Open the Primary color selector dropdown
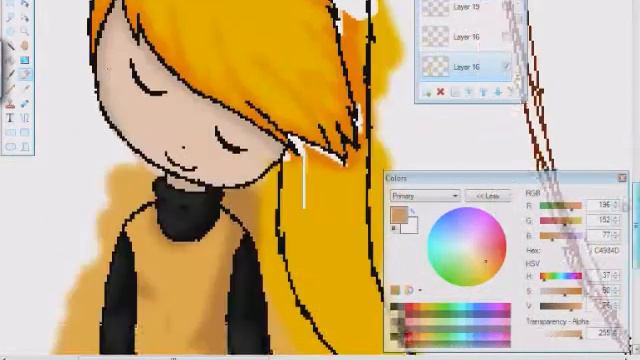 click(425, 196)
